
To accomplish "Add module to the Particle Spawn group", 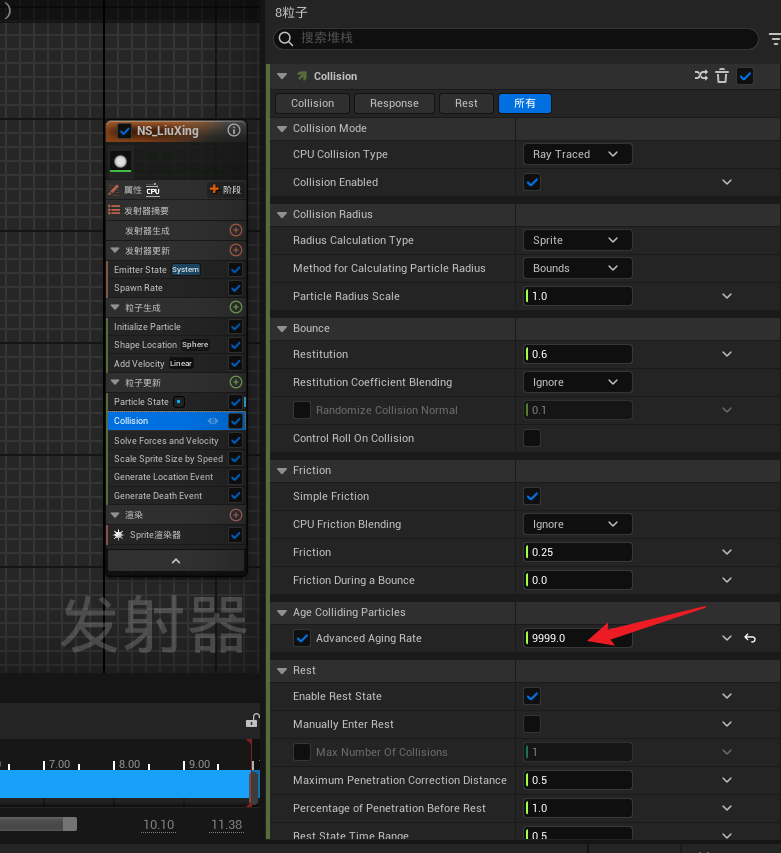I will (235, 307).
